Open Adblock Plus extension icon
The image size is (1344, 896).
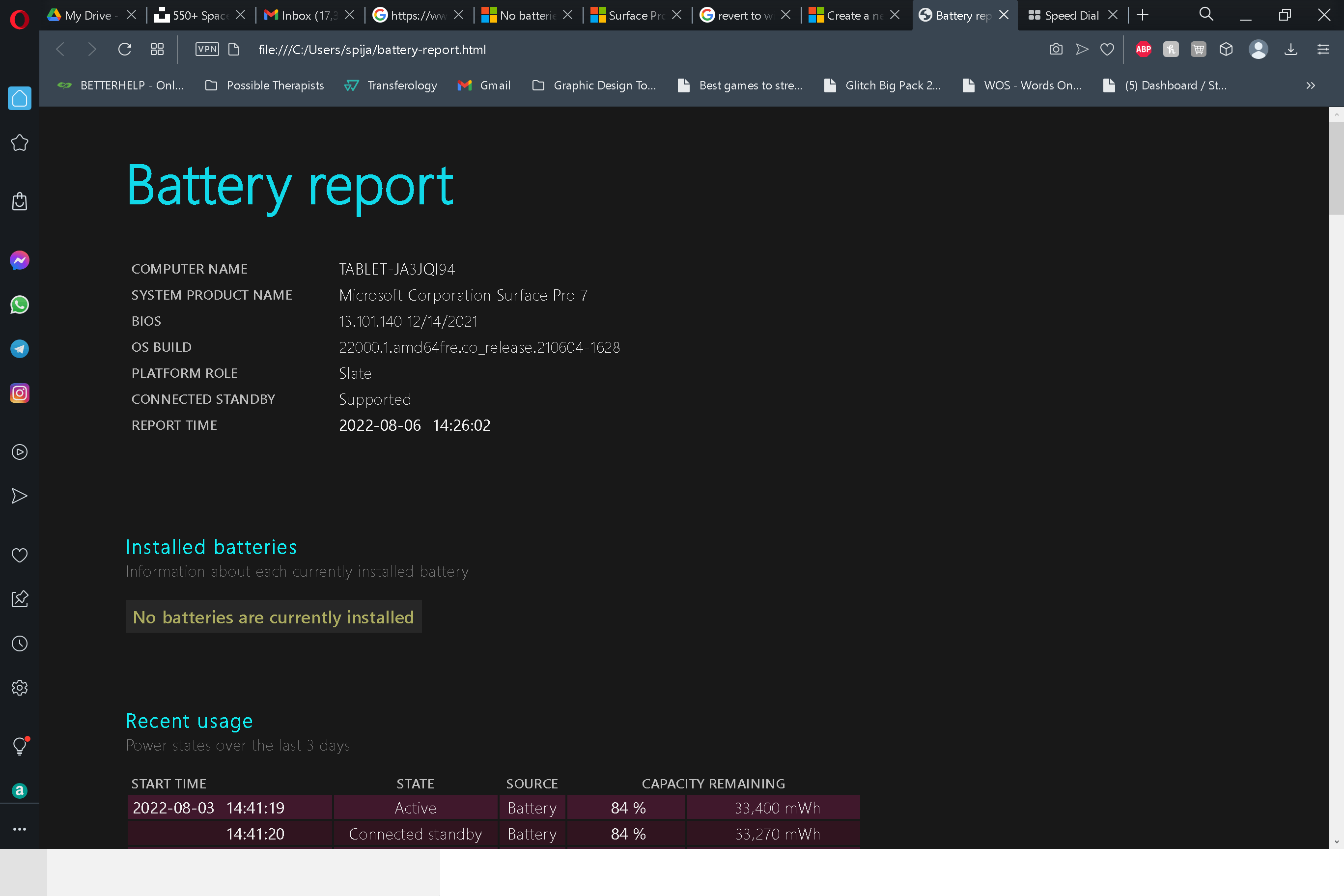[1143, 50]
